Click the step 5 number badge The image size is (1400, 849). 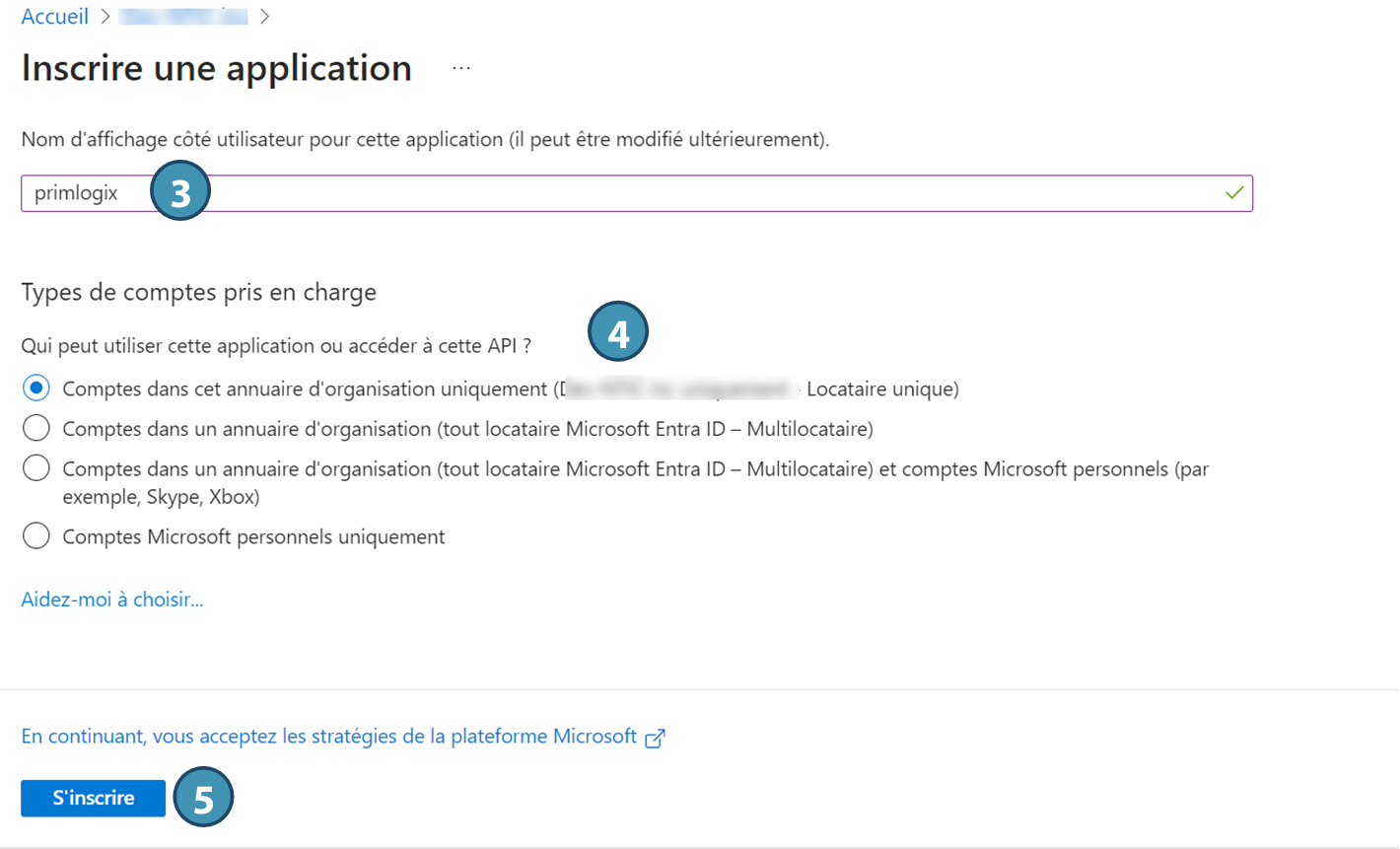pyautogui.click(x=203, y=799)
